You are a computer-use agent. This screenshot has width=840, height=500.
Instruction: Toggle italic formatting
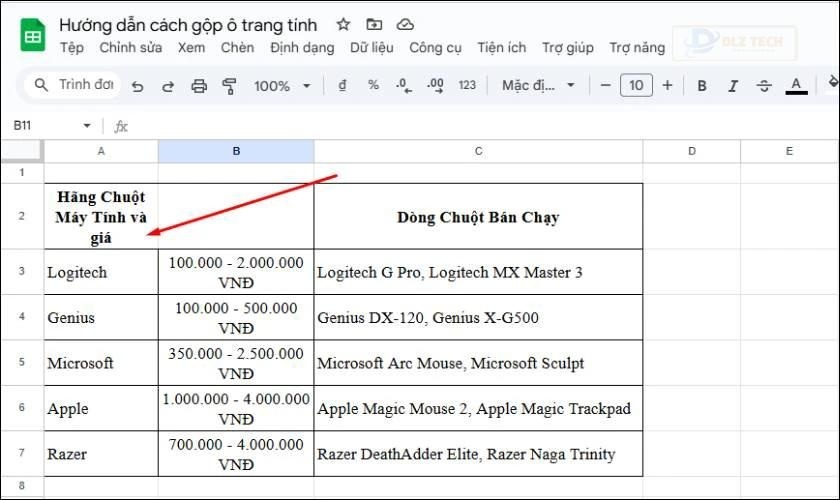click(x=733, y=86)
